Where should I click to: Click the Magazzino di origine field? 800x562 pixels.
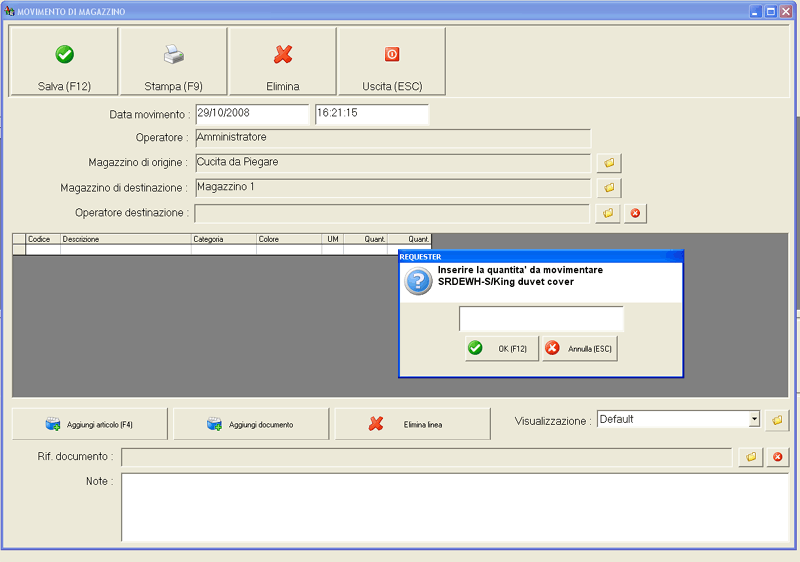[x=393, y=163]
